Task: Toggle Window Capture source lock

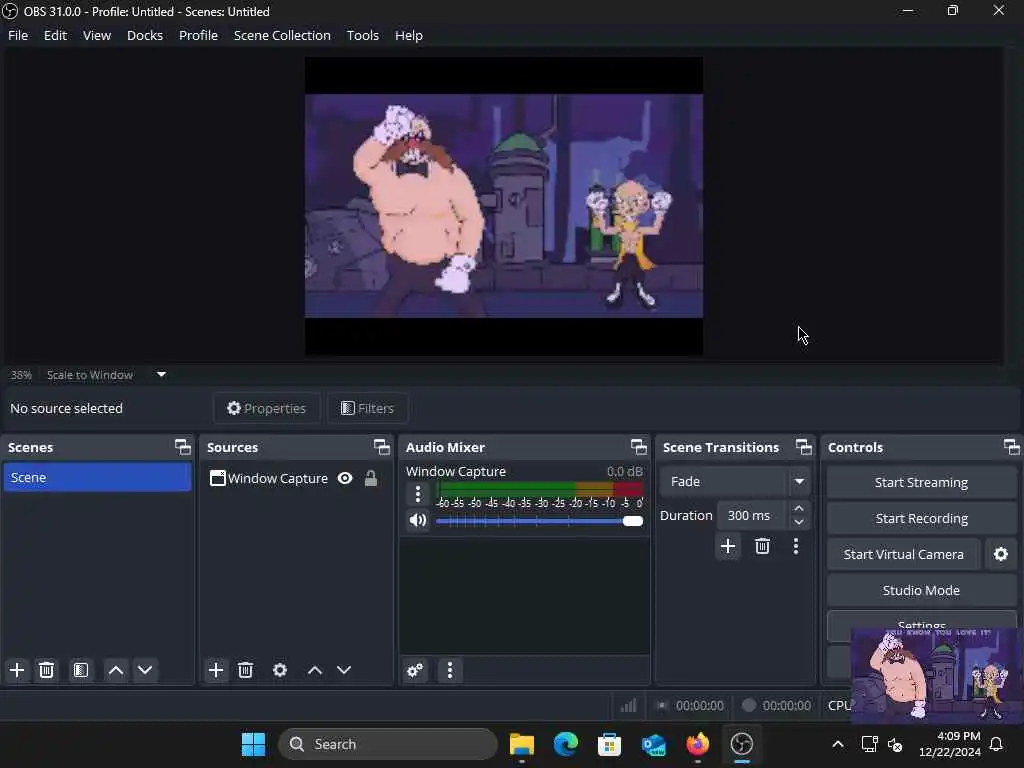Action: coord(371,479)
